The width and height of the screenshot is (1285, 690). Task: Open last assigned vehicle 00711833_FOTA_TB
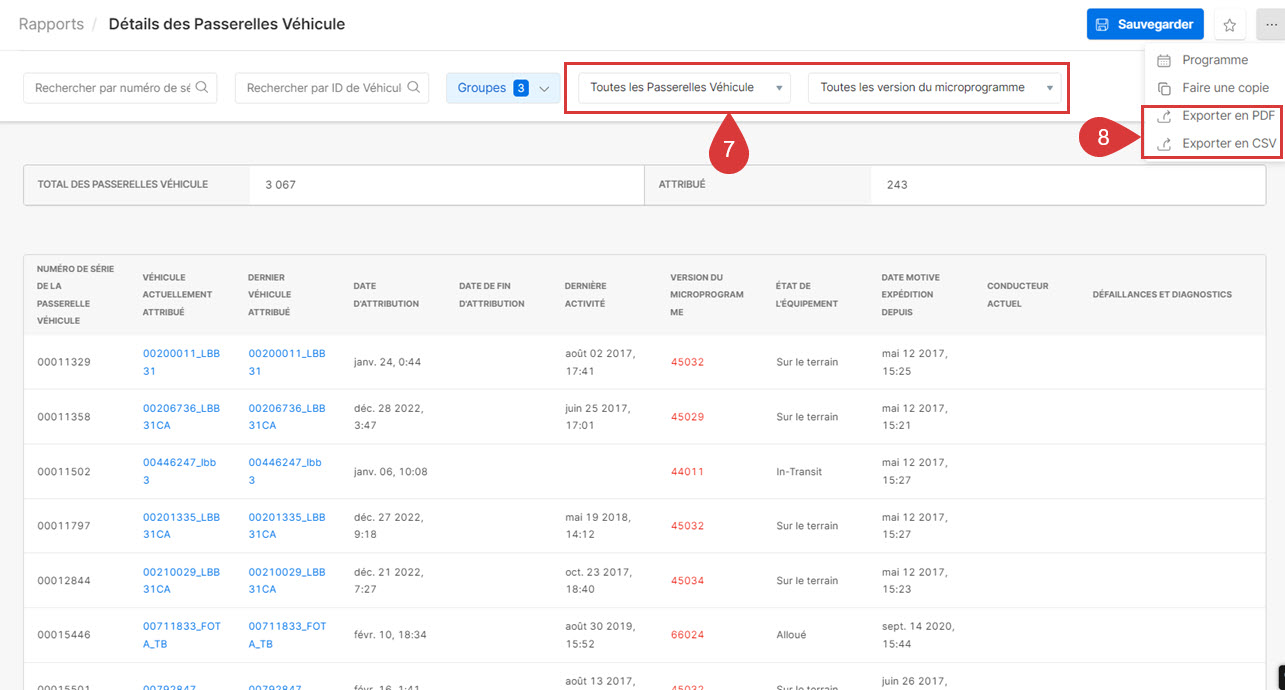[x=288, y=635]
